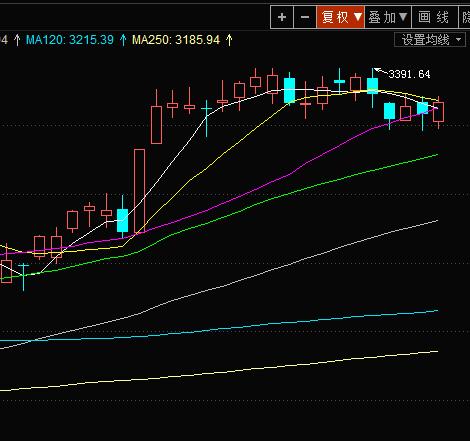Click the MA120: 3215.39 label
This screenshot has width=470, height=441.
[x=70, y=40]
